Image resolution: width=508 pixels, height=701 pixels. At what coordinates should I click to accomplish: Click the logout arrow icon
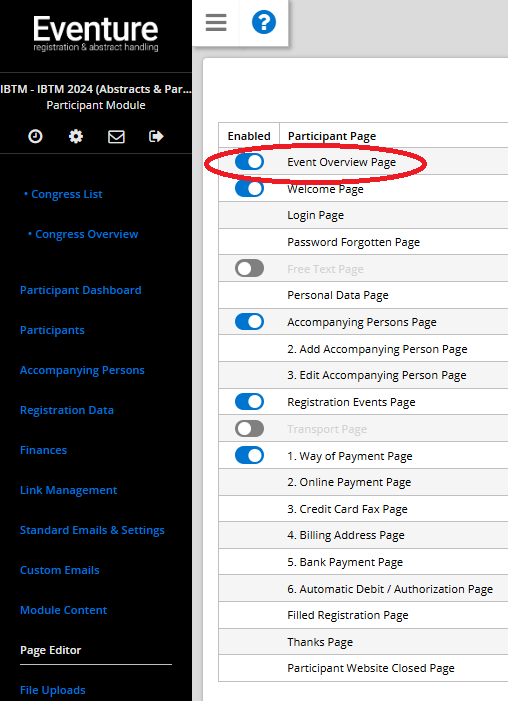(156, 136)
